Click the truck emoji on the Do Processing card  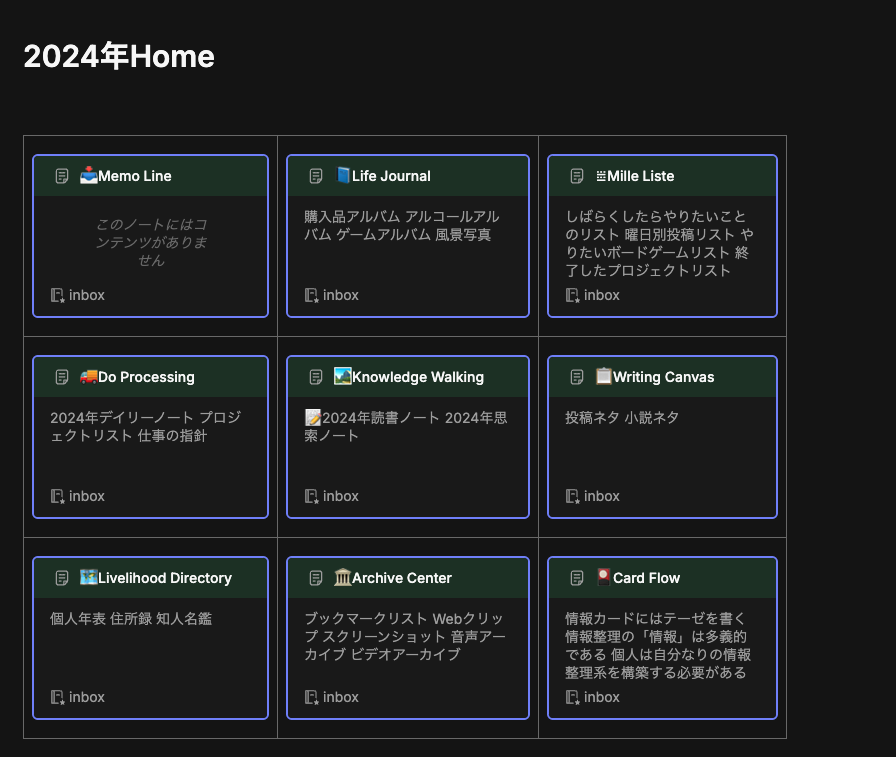[x=87, y=377]
